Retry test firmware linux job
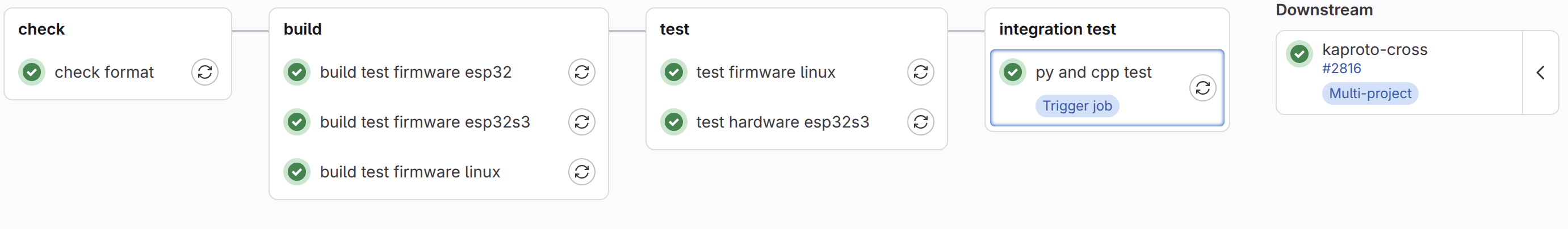The width and height of the screenshot is (1568, 229). pyautogui.click(x=921, y=73)
